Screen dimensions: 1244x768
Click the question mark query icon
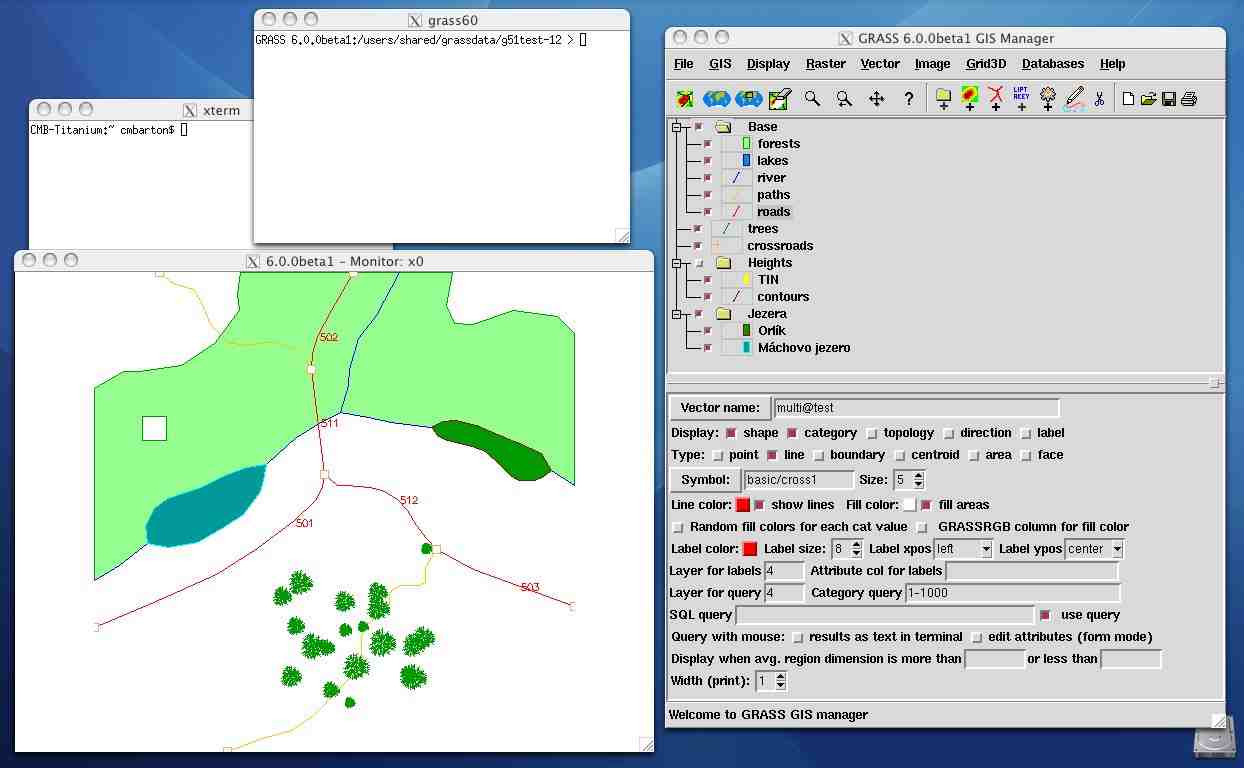point(908,98)
